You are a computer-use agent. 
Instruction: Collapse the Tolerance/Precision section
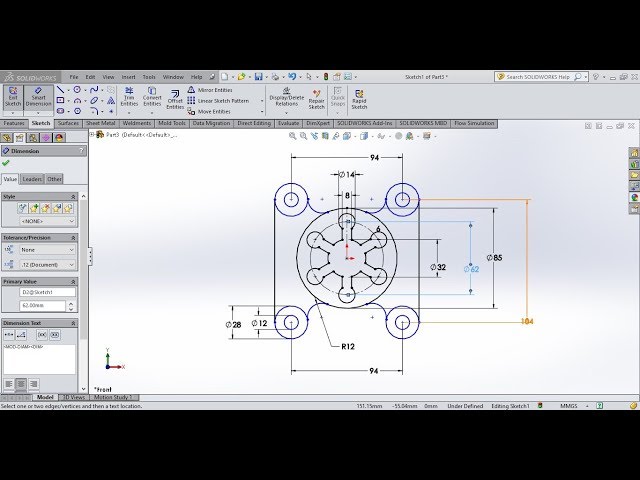(x=73, y=238)
